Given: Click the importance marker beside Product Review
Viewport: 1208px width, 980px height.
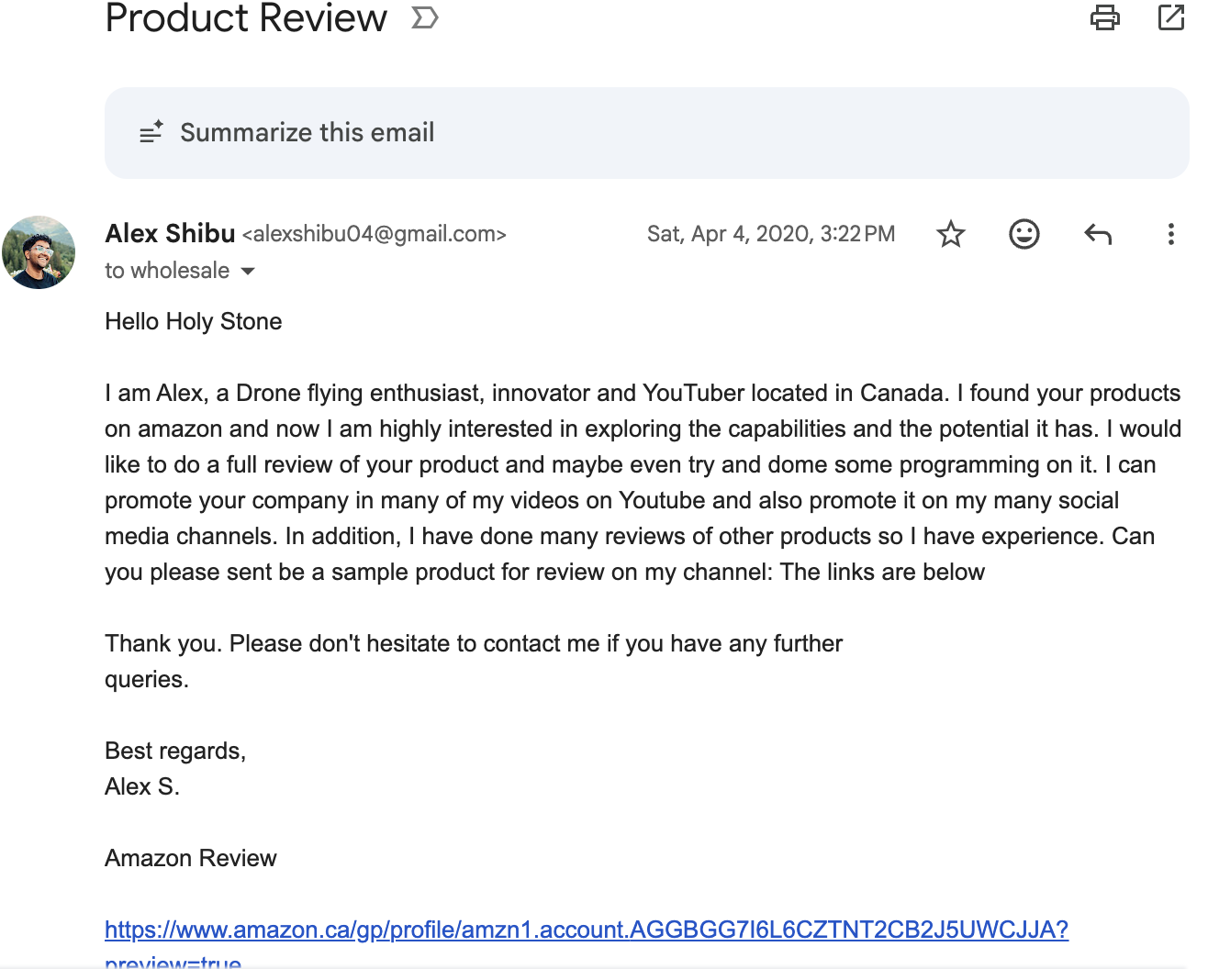Looking at the screenshot, I should point(425,17).
